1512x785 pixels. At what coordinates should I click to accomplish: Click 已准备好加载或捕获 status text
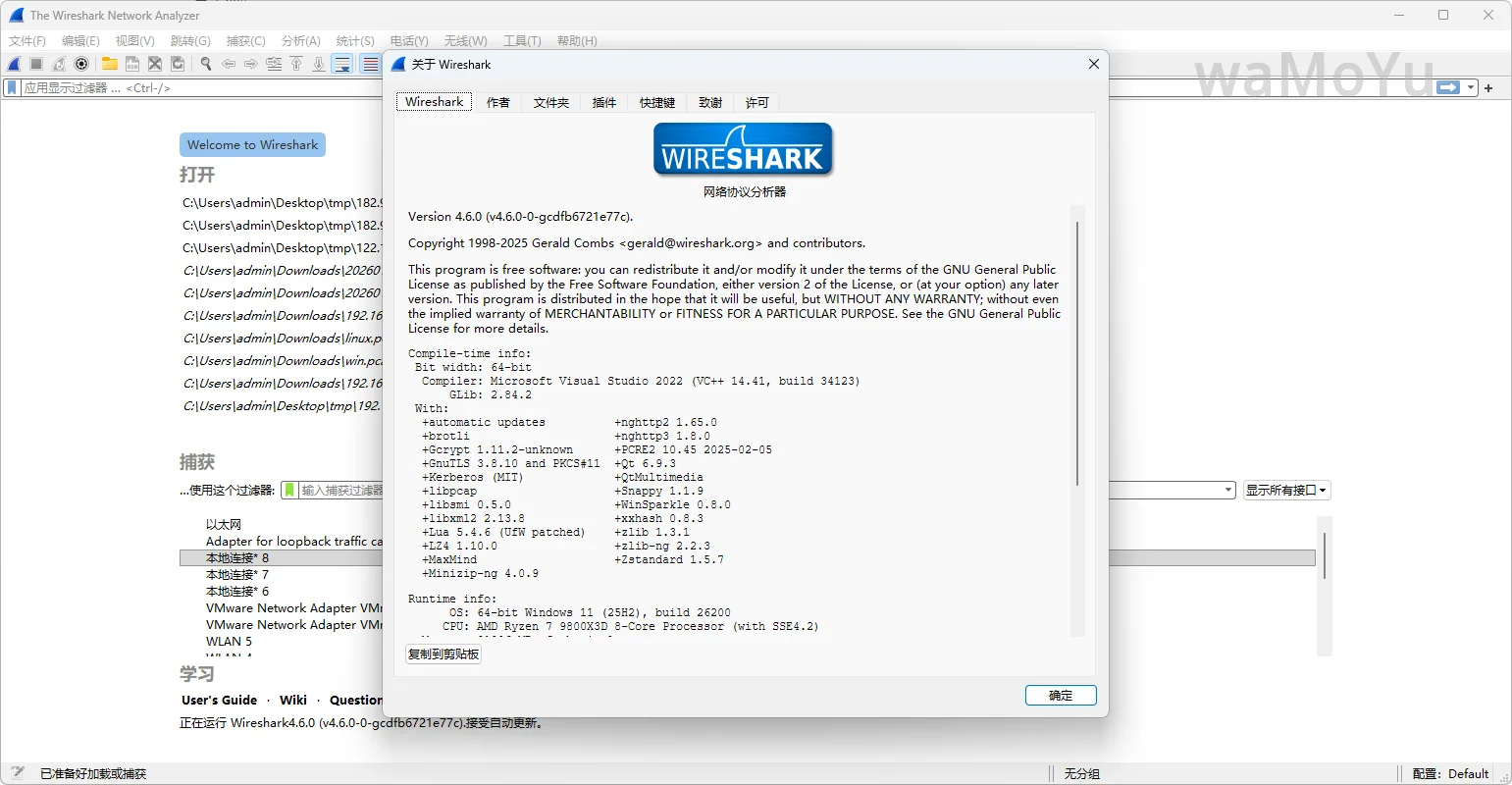point(93,773)
